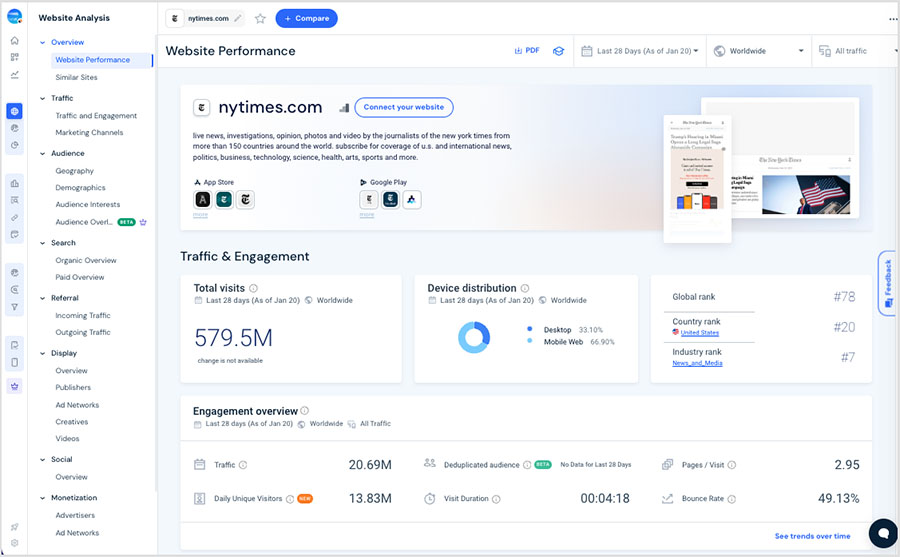900x557 pixels.
Task: Click the crown premium icon in left rail
Action: (x=14, y=386)
